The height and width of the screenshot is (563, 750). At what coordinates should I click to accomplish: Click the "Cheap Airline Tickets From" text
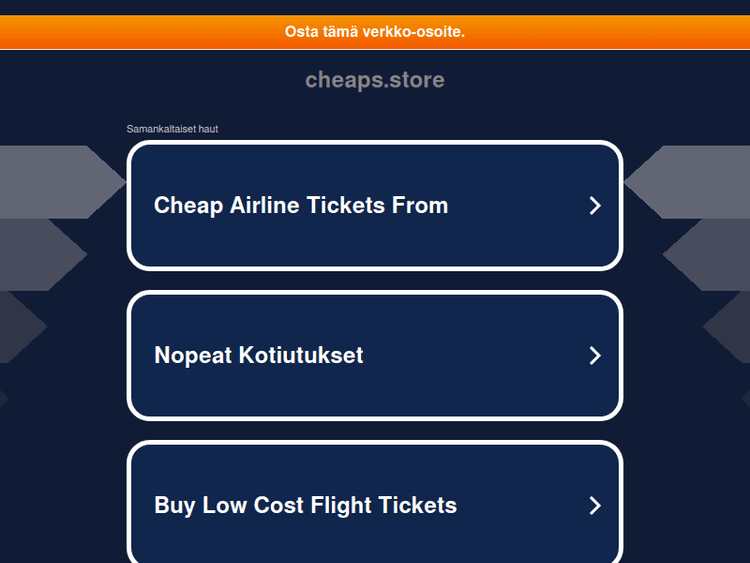pos(301,206)
